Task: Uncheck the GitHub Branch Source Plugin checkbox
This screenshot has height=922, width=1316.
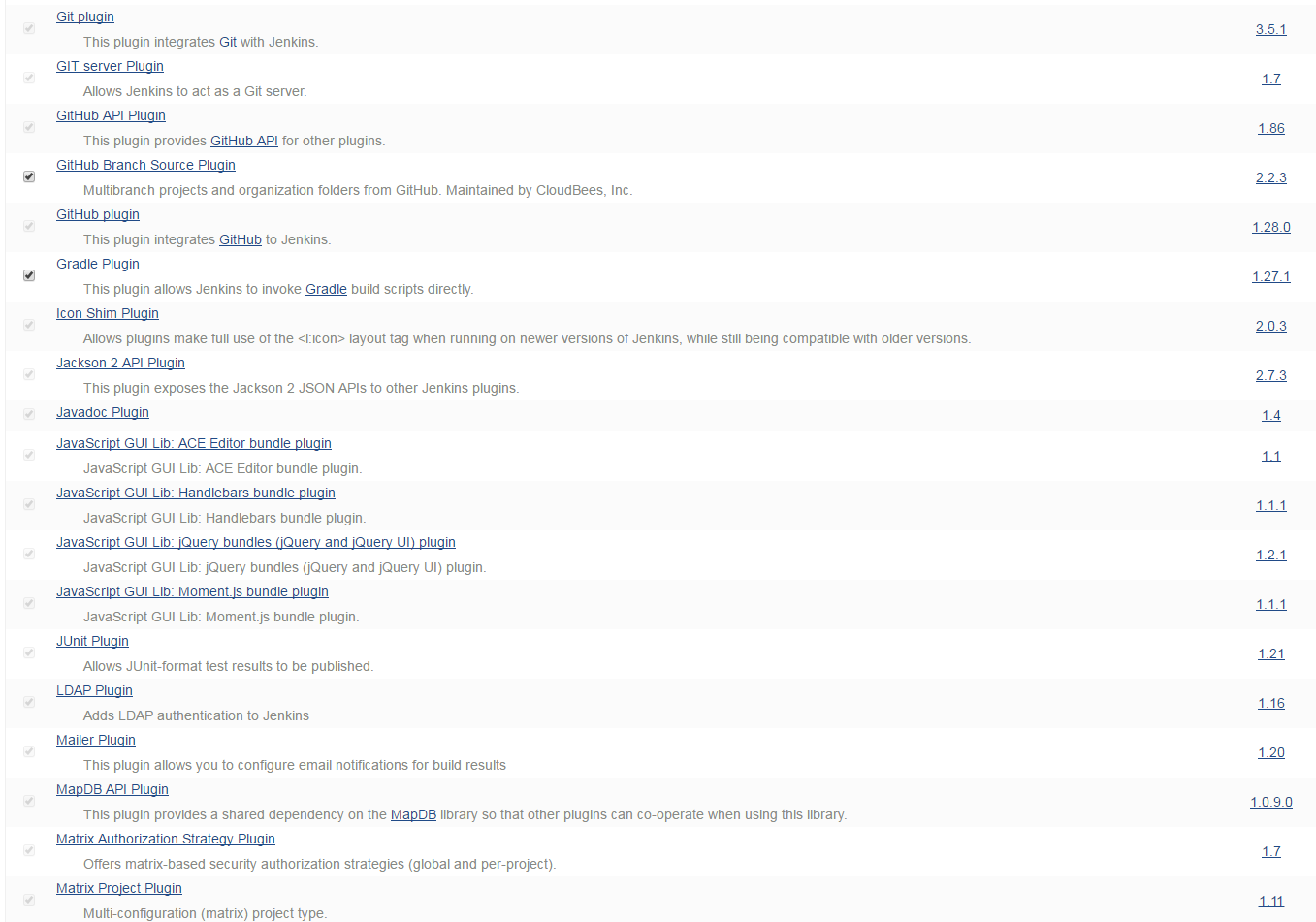Action: coord(29,176)
